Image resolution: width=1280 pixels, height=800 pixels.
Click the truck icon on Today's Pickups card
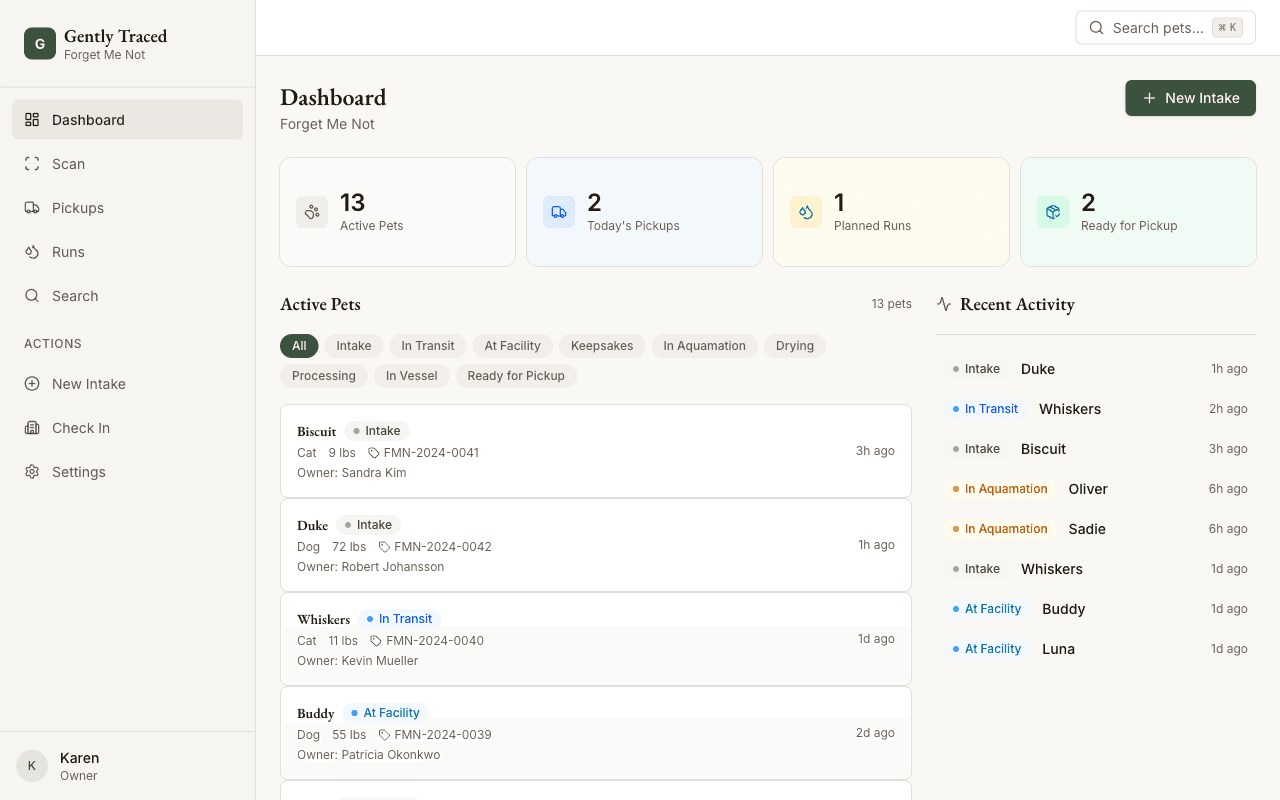pos(558,212)
